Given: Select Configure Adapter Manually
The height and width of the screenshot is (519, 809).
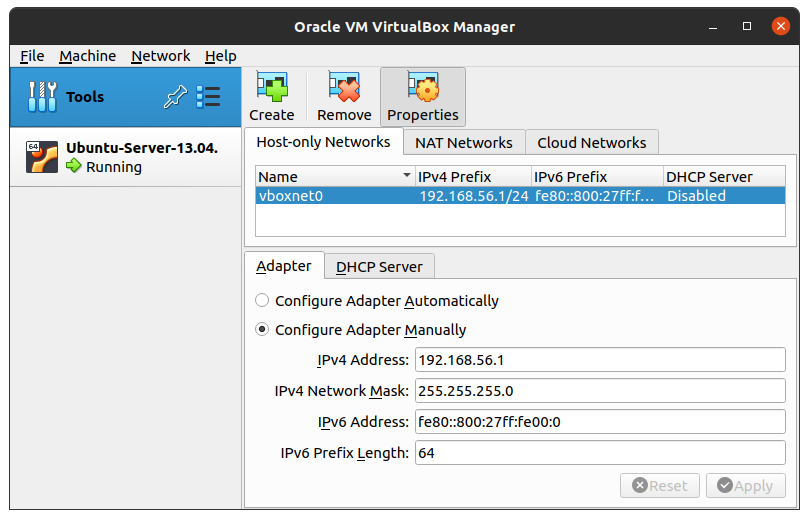Looking at the screenshot, I should [262, 329].
